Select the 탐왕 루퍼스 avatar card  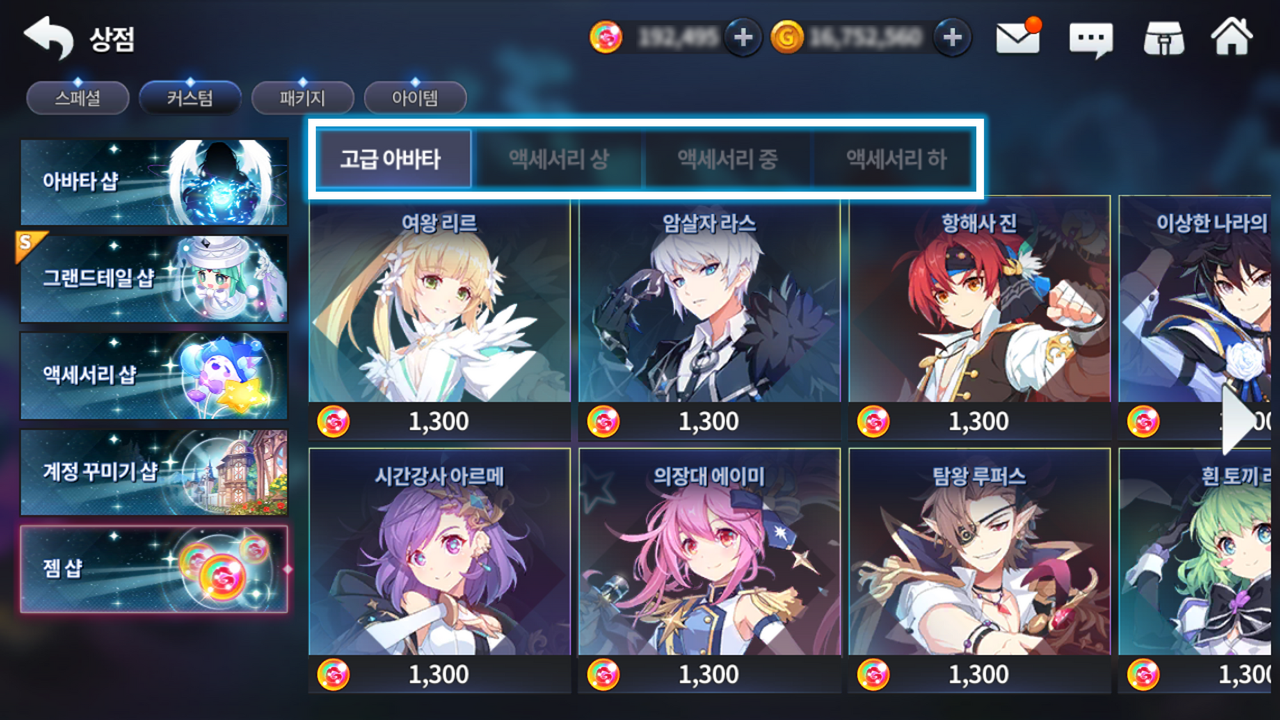coord(980,570)
